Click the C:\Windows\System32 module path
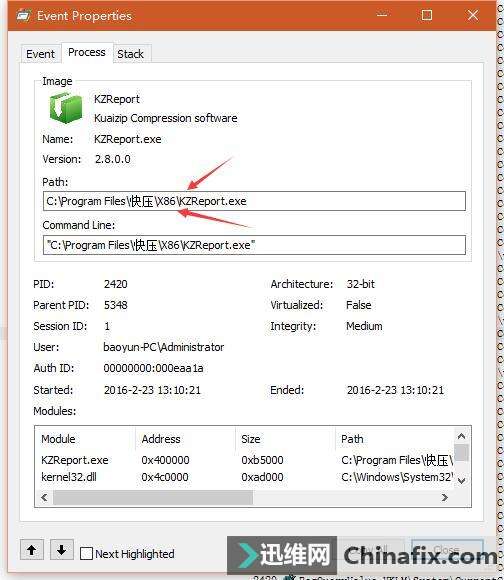Image resolution: width=504 pixels, height=580 pixels. pyautogui.click(x=398, y=477)
